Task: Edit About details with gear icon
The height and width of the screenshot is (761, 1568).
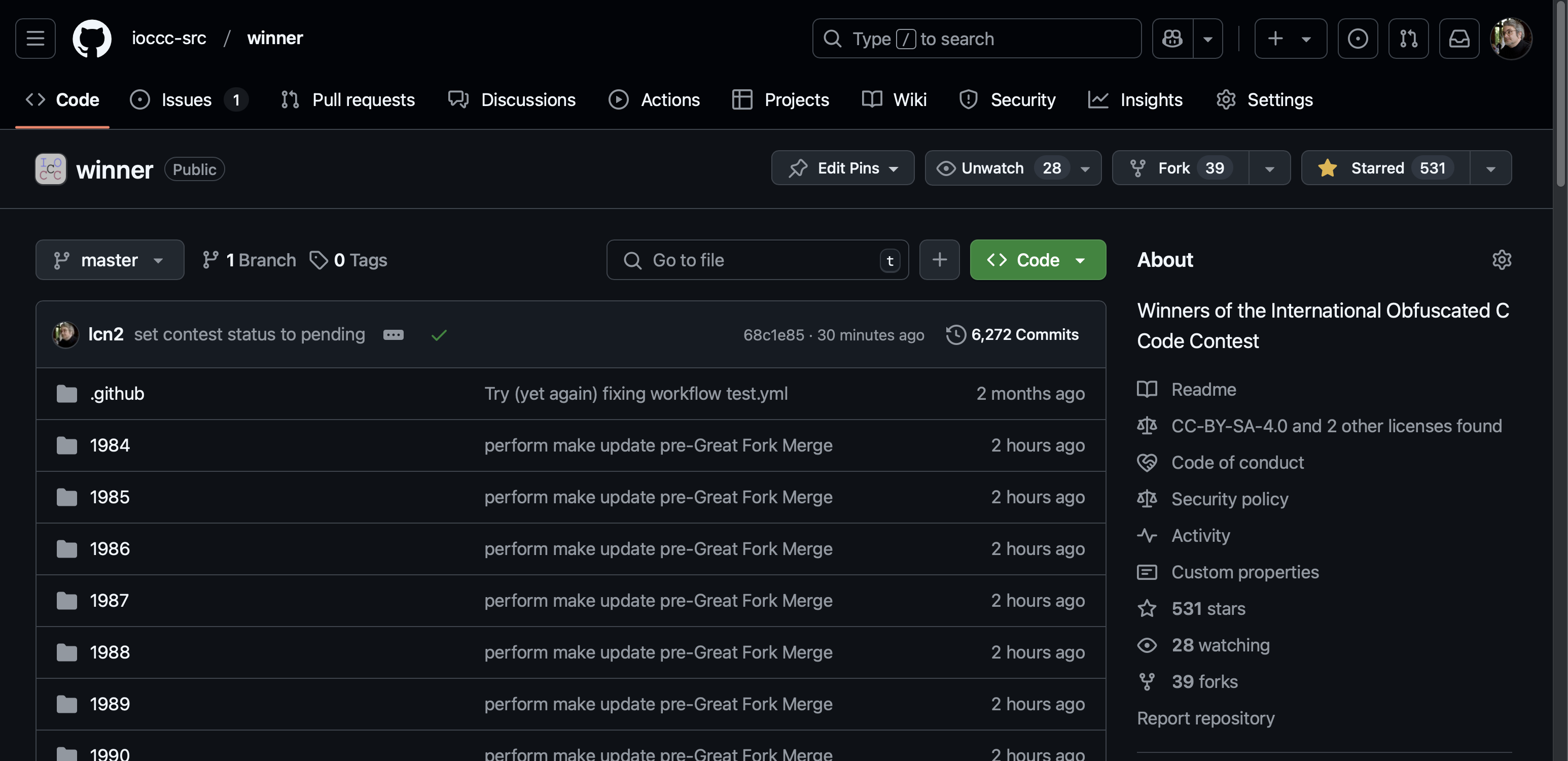Action: point(1501,260)
